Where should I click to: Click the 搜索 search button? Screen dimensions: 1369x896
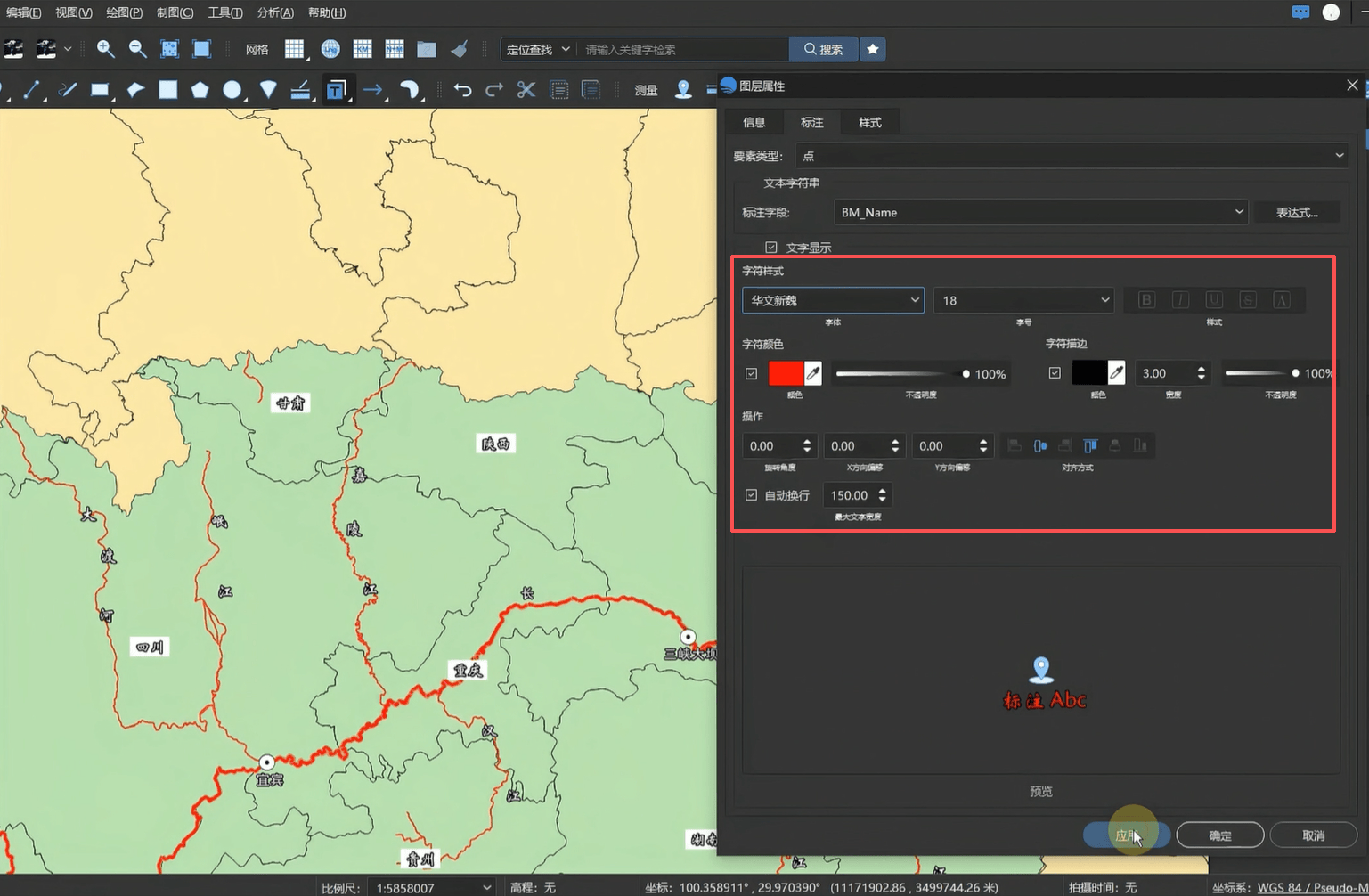[x=823, y=49]
